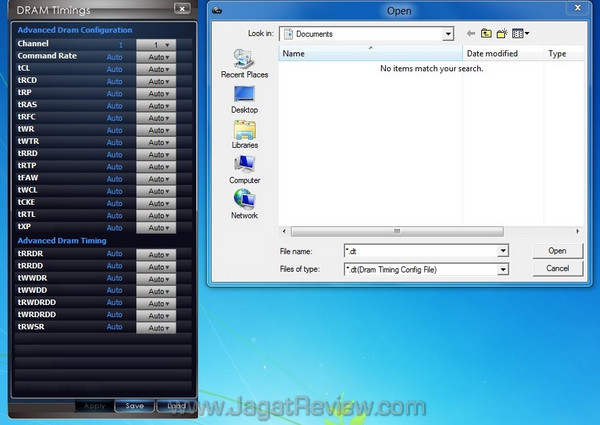Expand the Look in Documents dropdown
Image resolution: width=600 pixels, height=425 pixels.
(x=448, y=34)
